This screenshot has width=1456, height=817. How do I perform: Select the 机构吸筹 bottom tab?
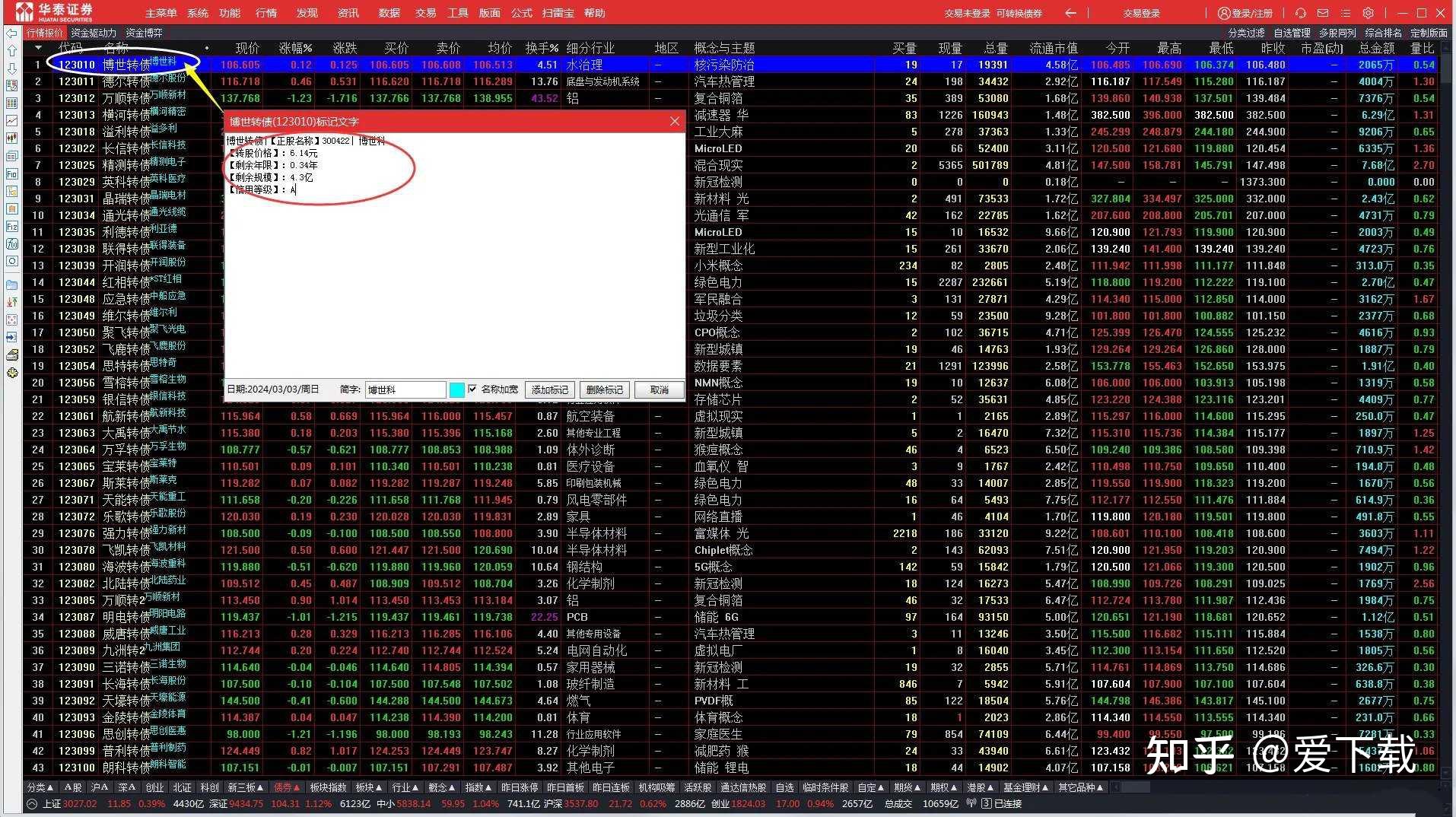(x=656, y=787)
